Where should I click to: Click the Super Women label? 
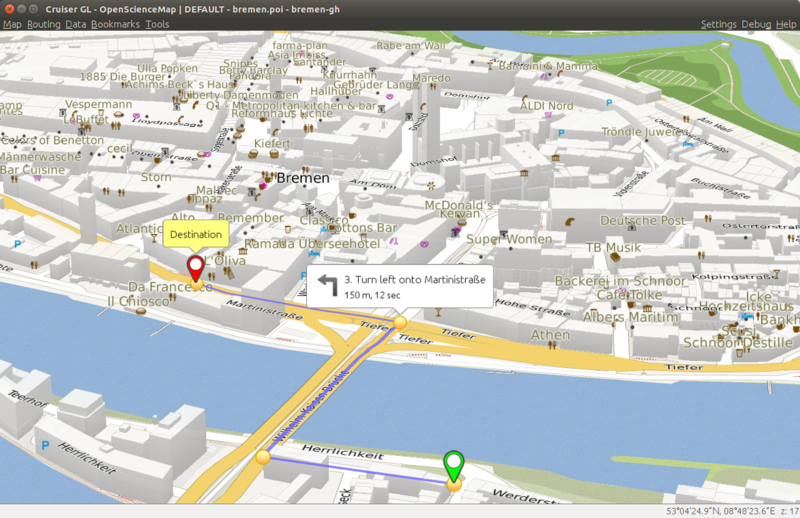(509, 239)
